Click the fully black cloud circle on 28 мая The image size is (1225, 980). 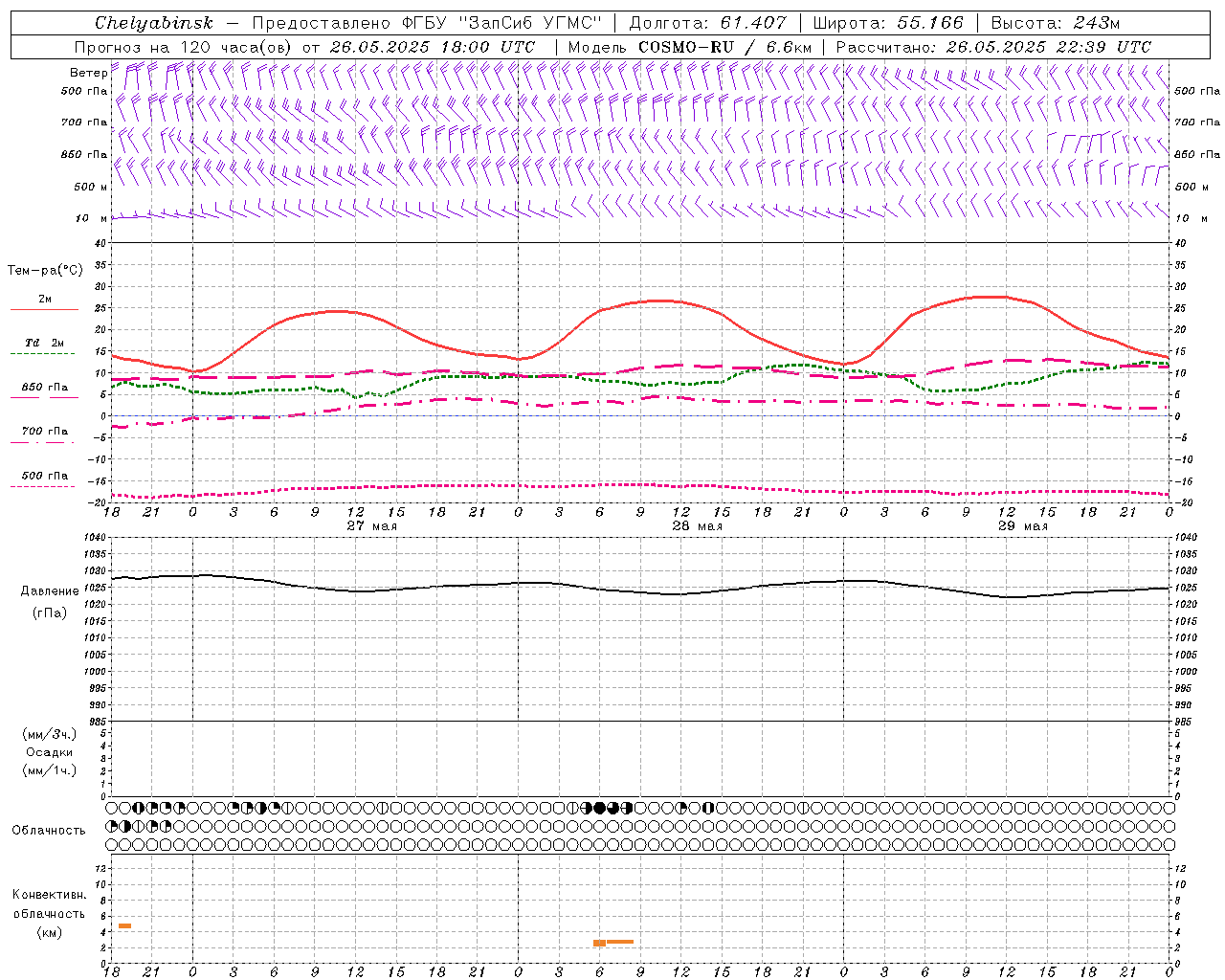599,808
